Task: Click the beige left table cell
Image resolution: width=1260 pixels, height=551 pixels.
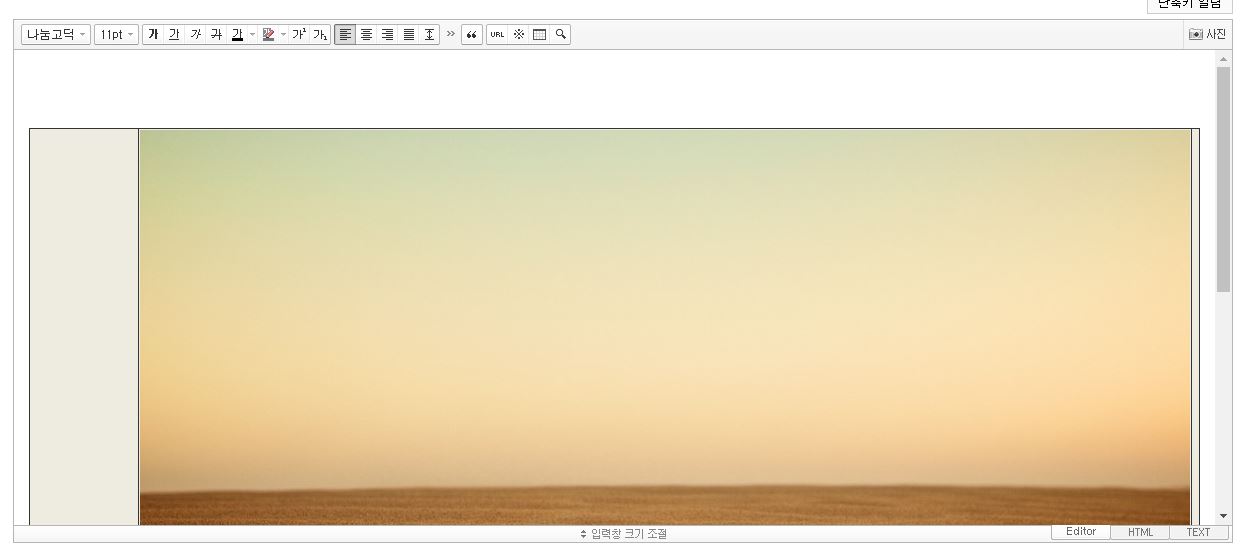Action: tap(84, 327)
